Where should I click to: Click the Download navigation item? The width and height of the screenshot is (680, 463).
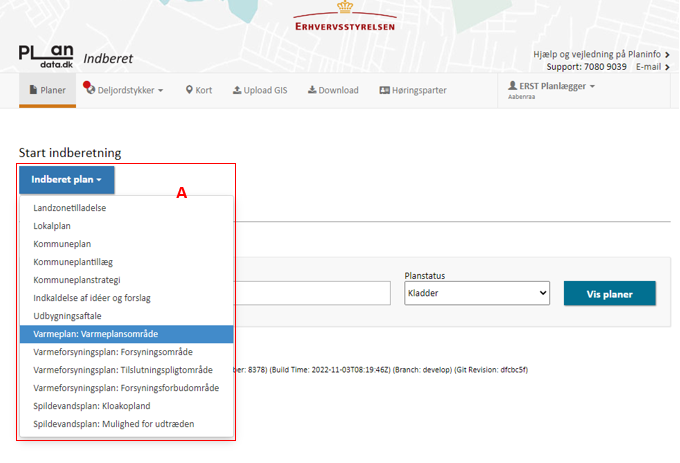[333, 90]
